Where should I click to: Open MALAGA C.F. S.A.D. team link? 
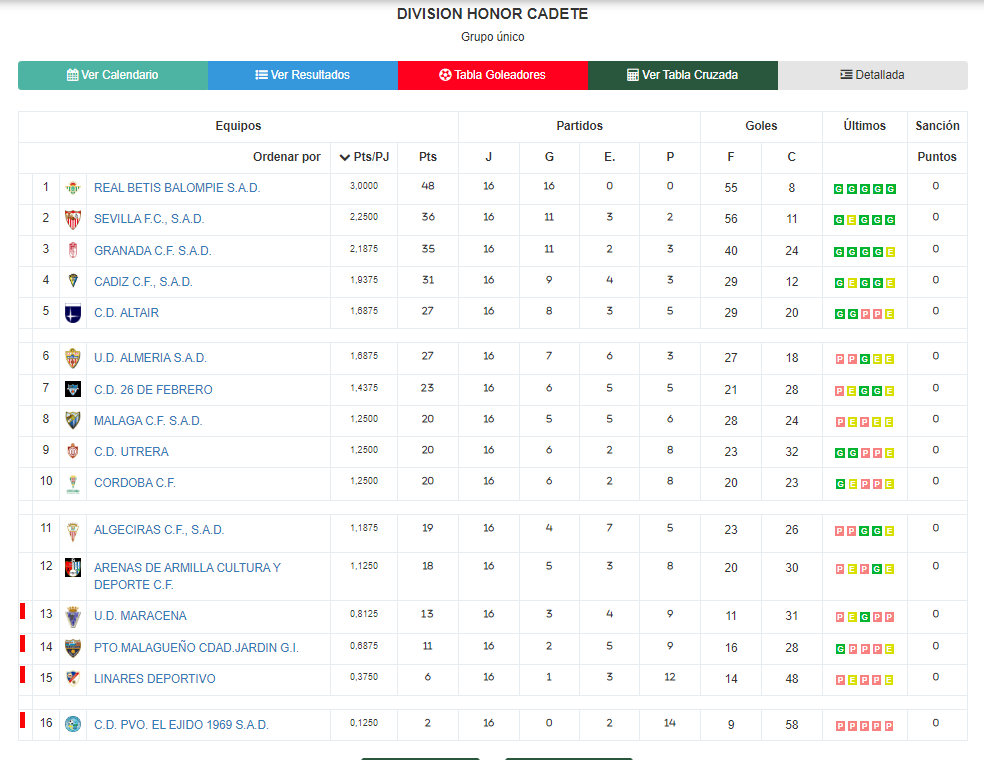point(148,420)
